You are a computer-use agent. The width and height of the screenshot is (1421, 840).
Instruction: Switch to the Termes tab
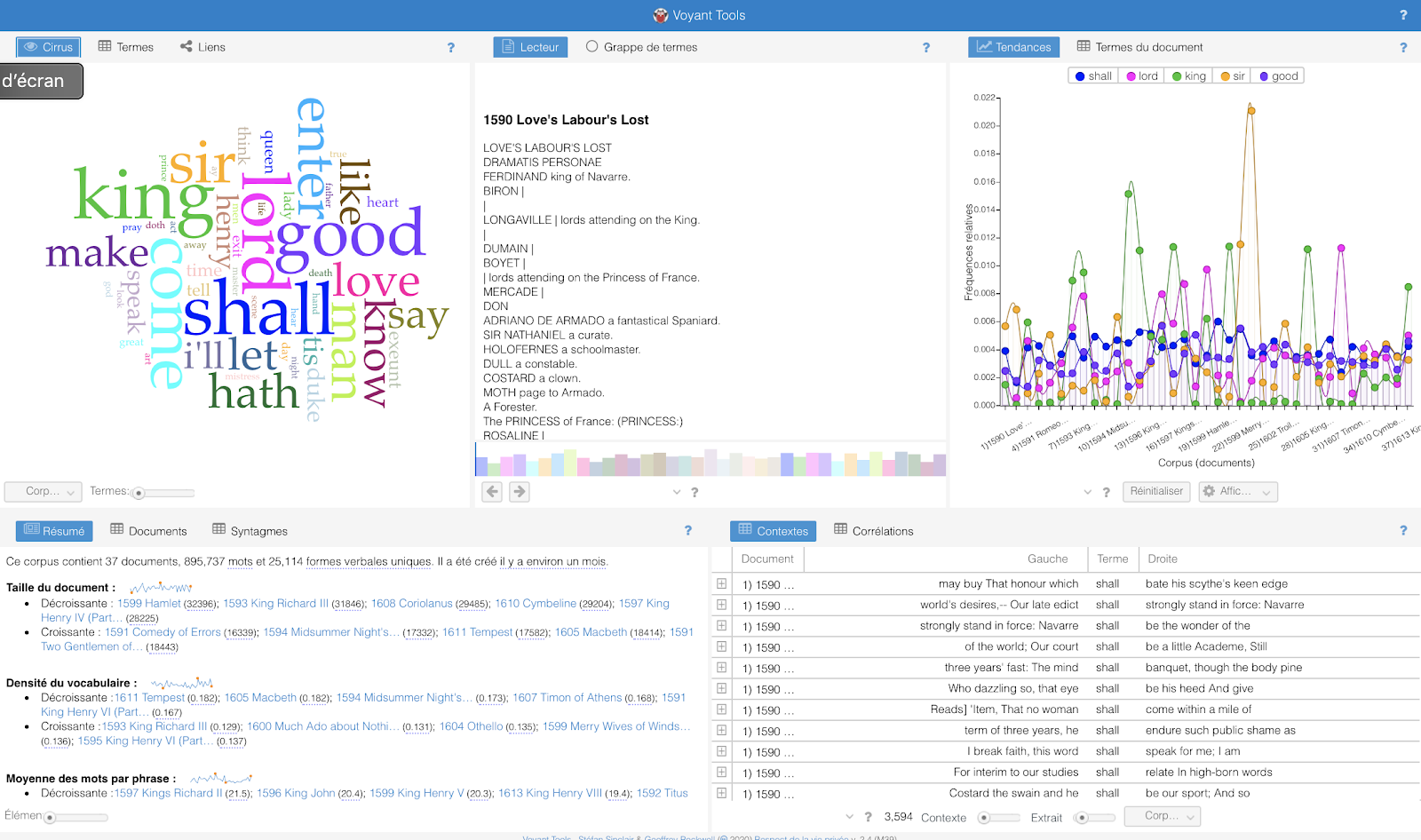tap(126, 47)
